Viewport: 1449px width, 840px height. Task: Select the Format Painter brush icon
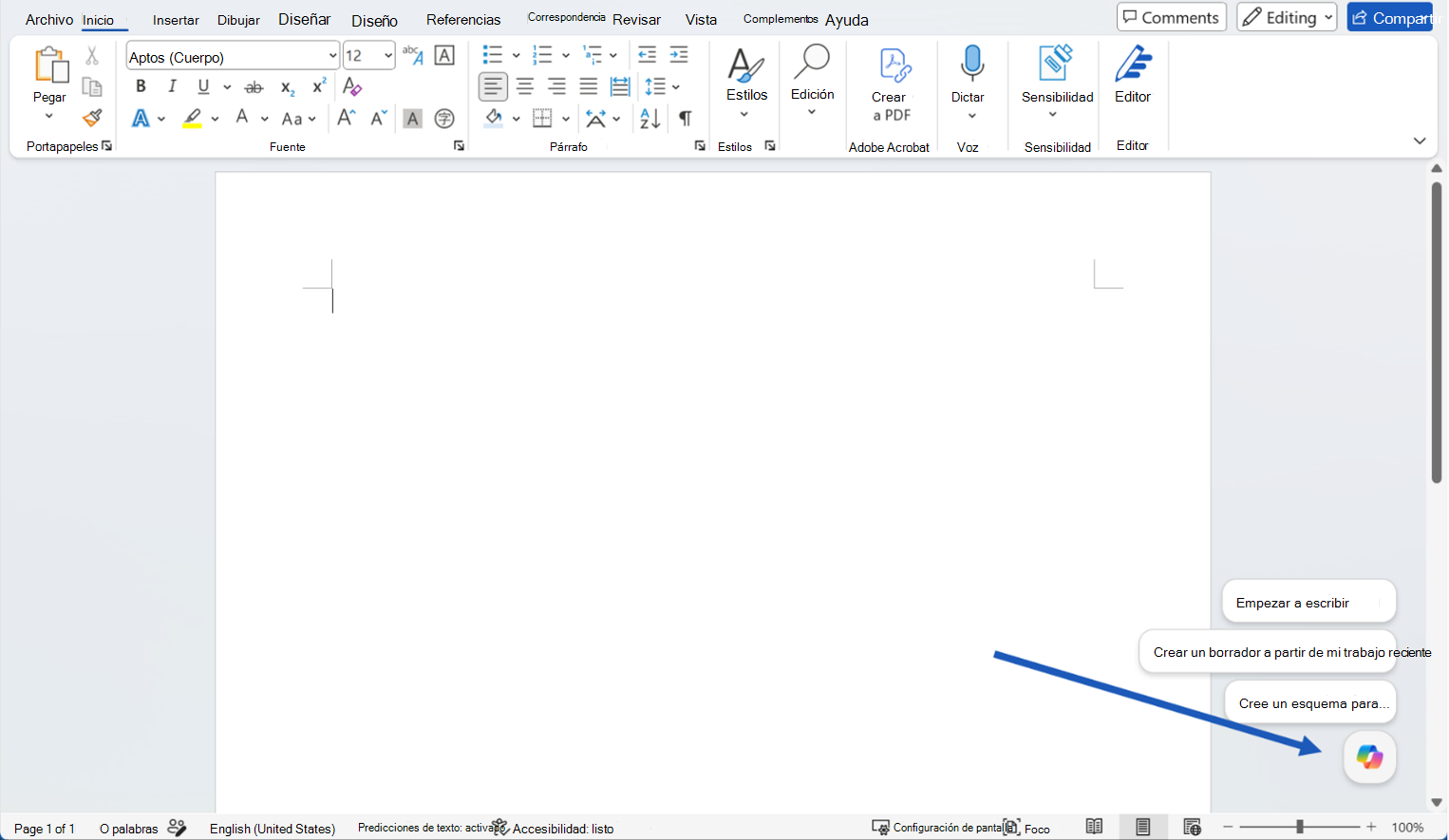tap(92, 118)
